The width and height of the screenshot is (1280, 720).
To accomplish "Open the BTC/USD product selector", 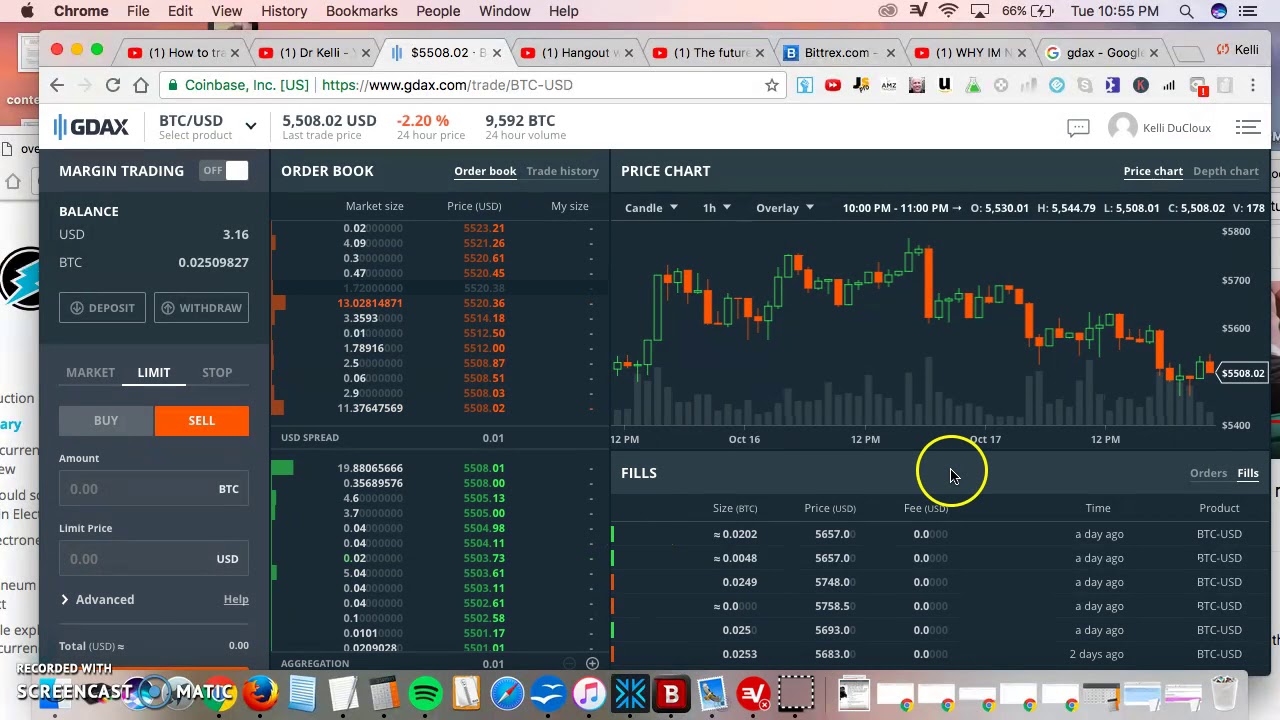I will [208, 126].
